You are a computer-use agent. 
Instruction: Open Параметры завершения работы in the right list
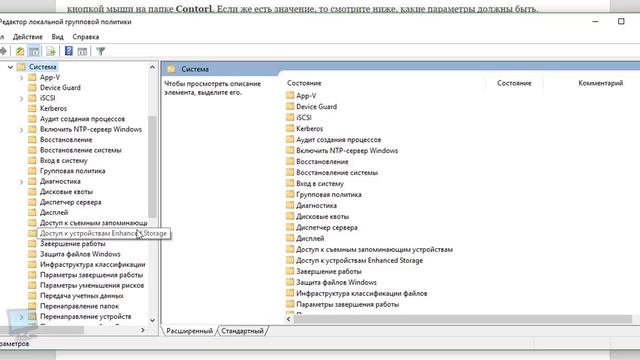click(x=348, y=304)
